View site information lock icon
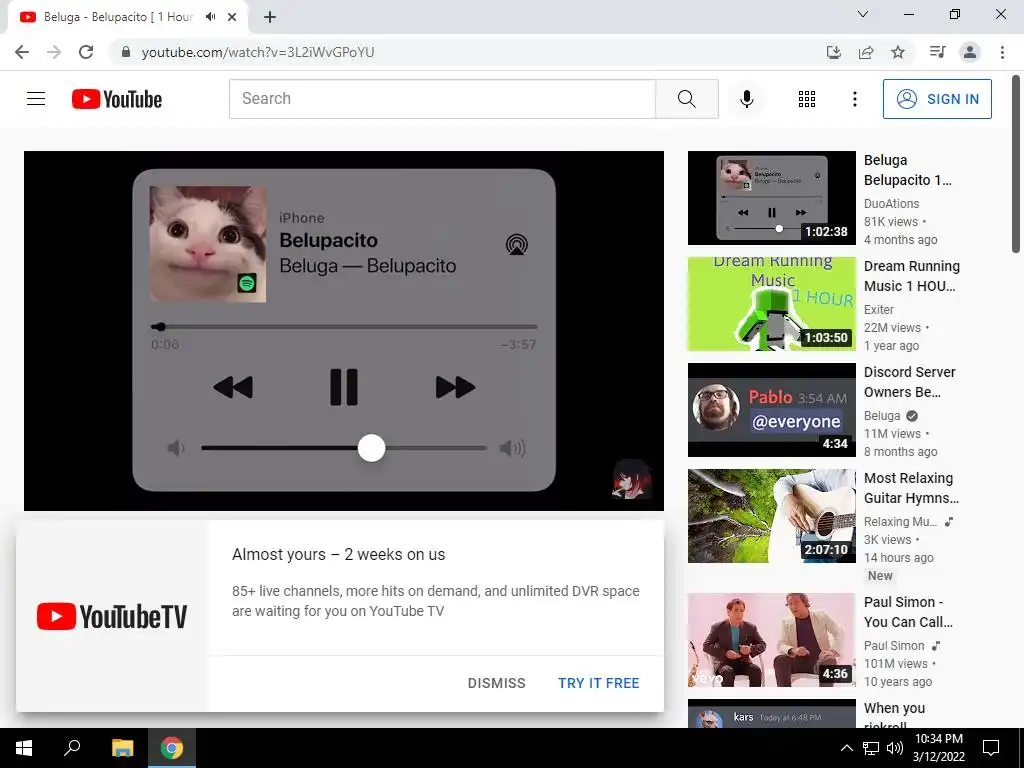 (x=126, y=52)
